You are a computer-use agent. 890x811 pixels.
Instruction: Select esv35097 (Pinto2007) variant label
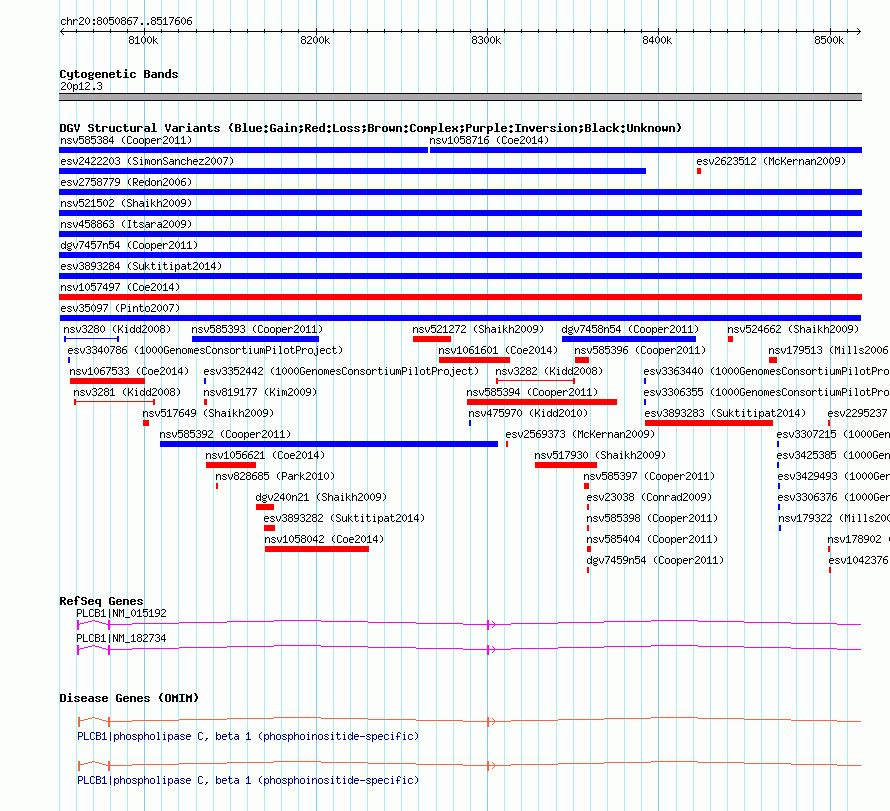[x=120, y=308]
